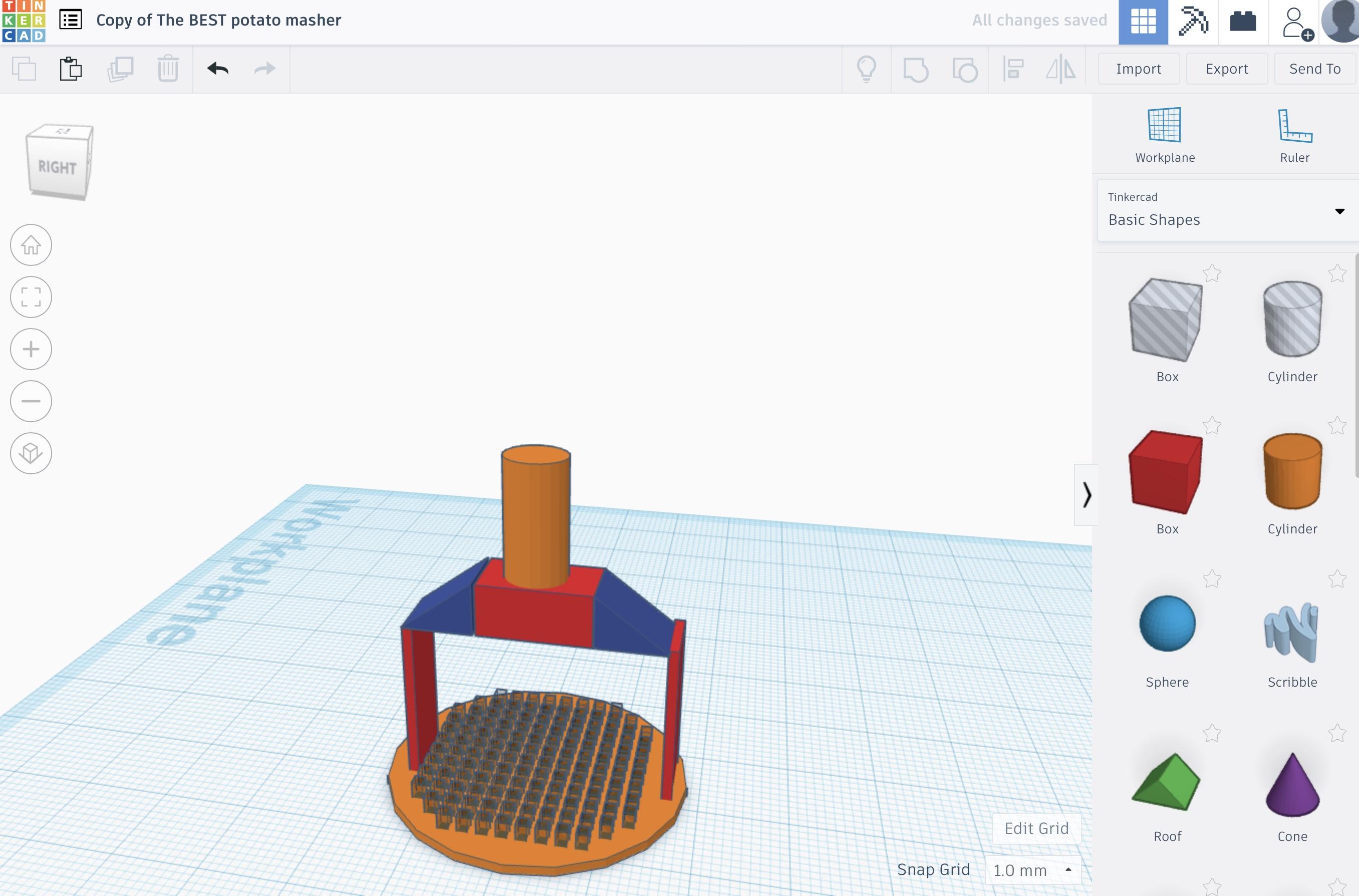Click the Mirror flip icon
Viewport: 1359px width, 896px height.
(1060, 69)
